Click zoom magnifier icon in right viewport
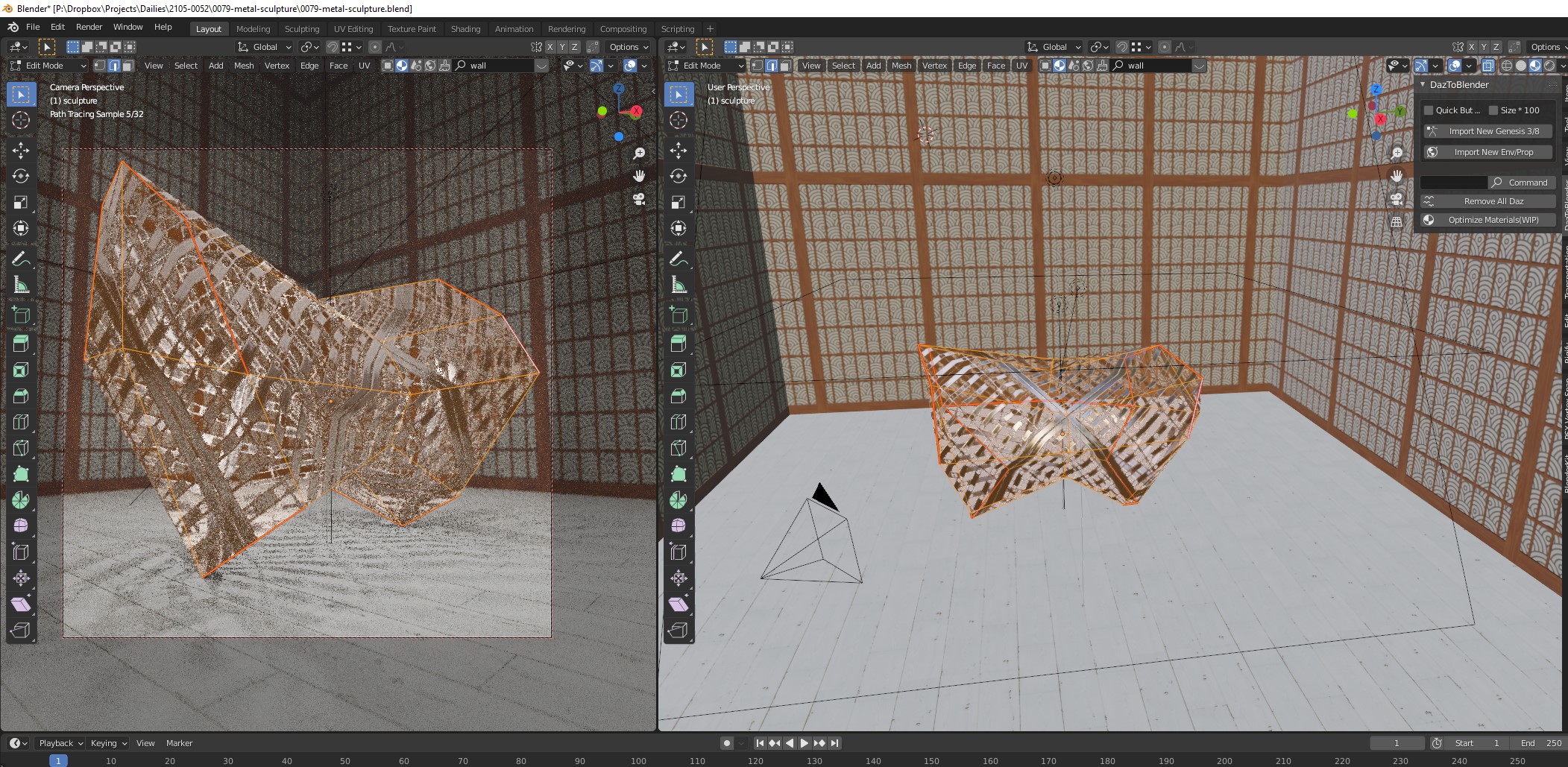 1397,153
